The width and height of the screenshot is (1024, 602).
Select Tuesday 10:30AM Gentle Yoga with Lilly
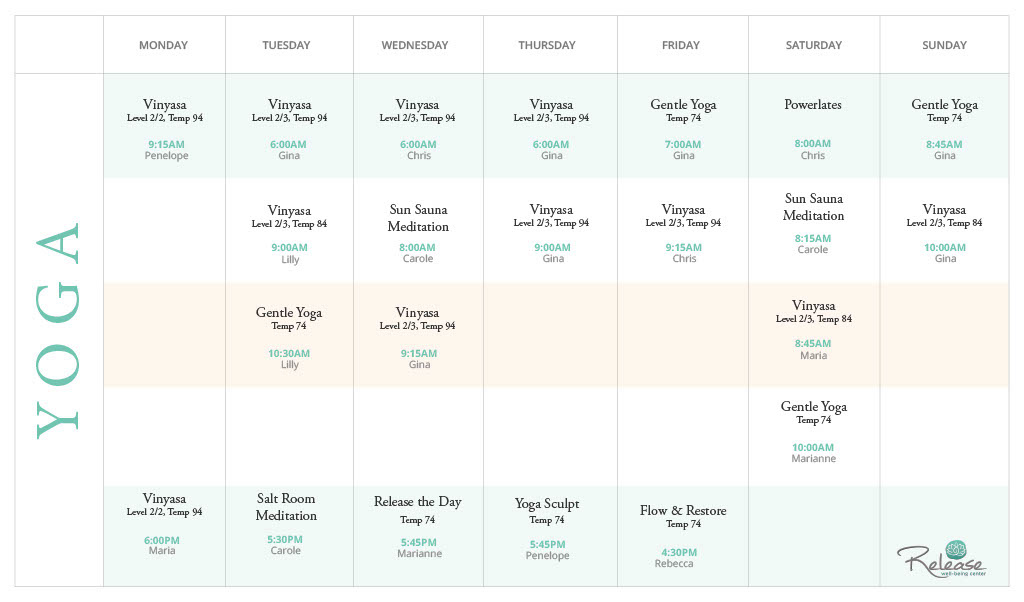tap(289, 337)
